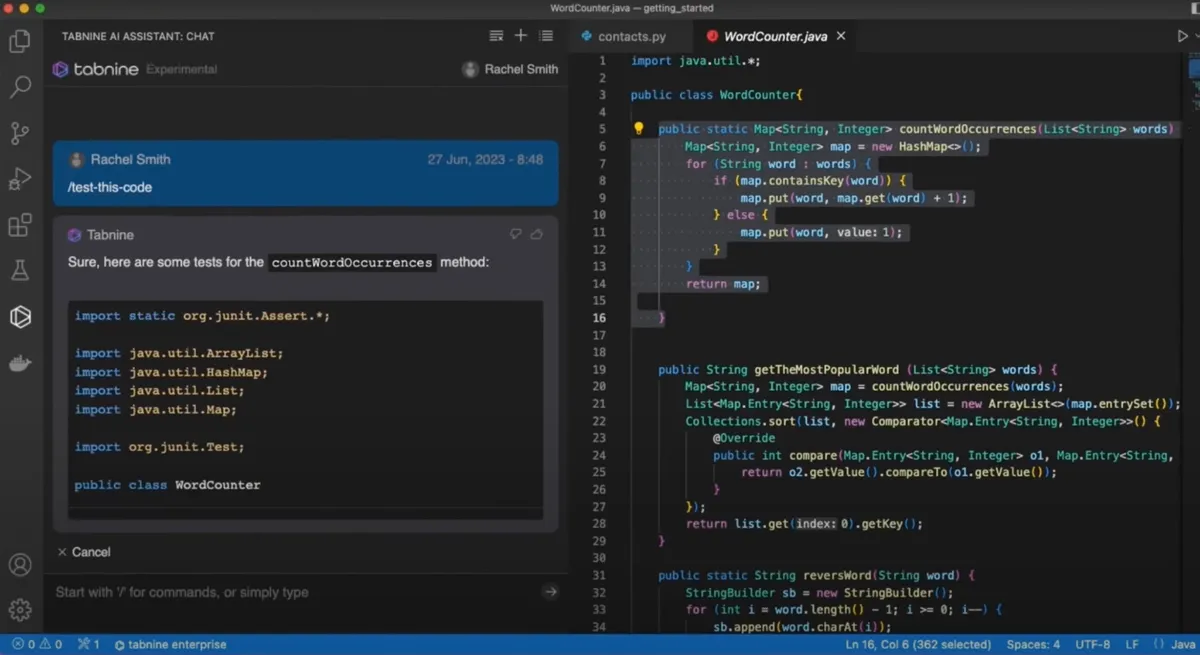Open the Extensions view
1200x655 pixels.
(20, 225)
